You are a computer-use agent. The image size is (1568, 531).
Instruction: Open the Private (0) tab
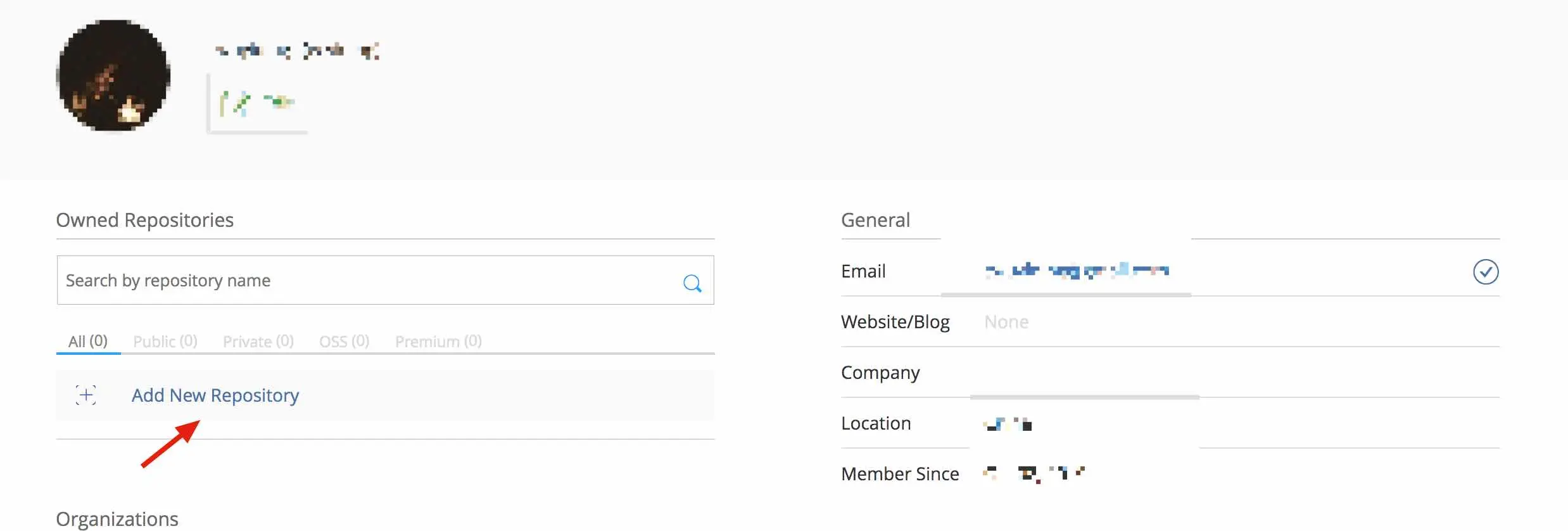click(x=258, y=341)
